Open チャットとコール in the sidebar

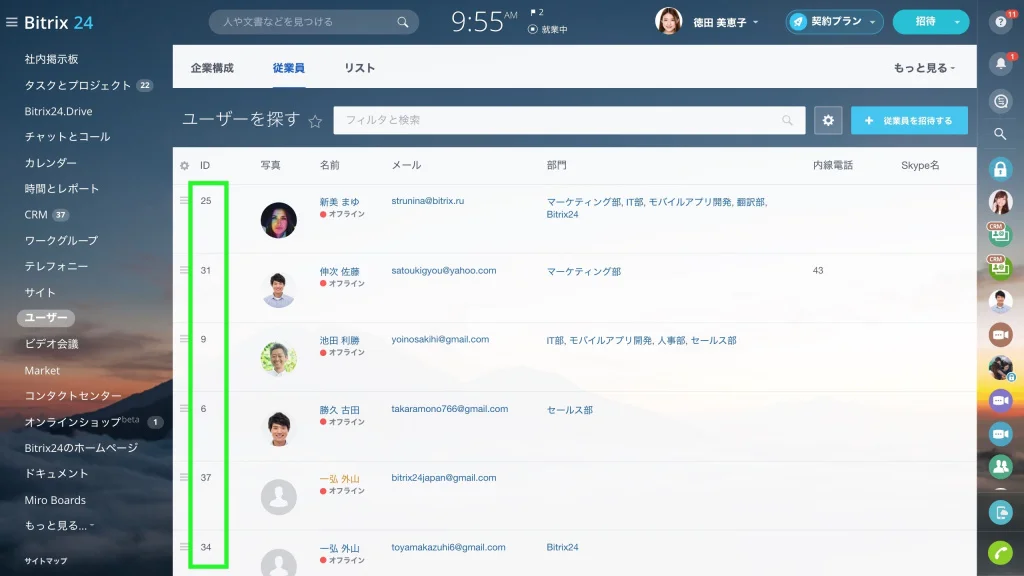tap(67, 136)
